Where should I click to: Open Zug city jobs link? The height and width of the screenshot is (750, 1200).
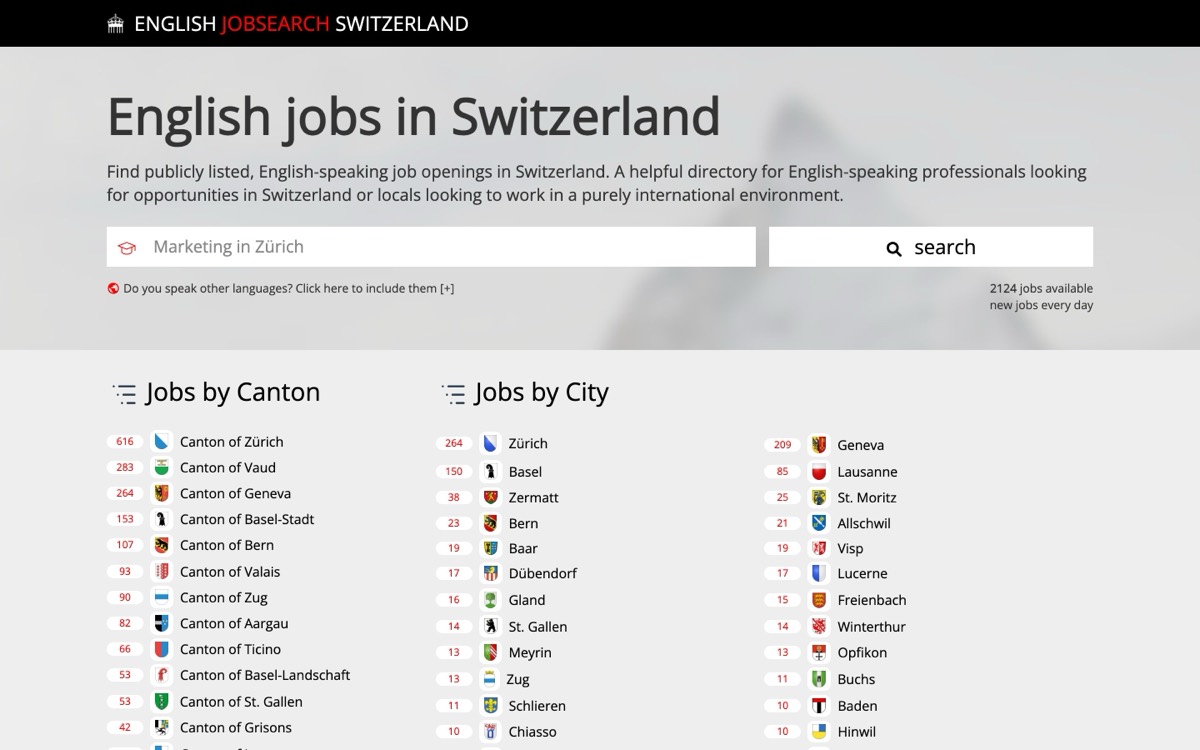(x=518, y=679)
